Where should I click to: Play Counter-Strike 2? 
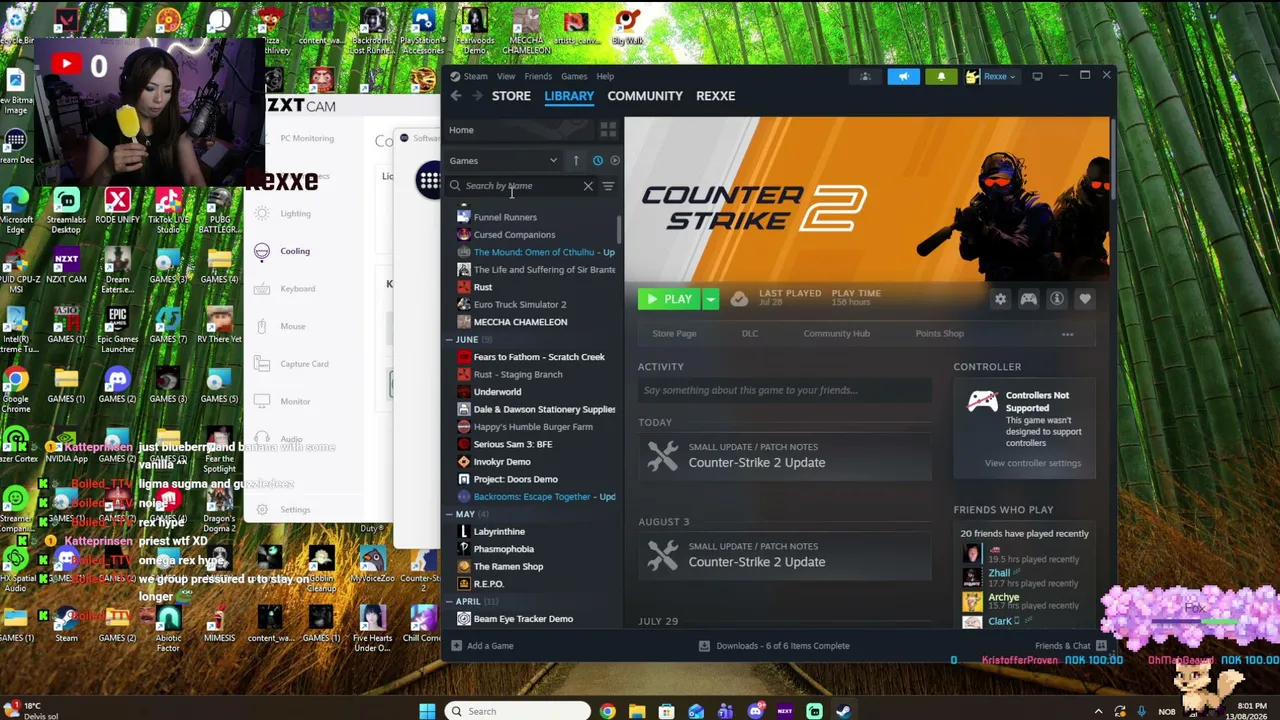pos(669,299)
